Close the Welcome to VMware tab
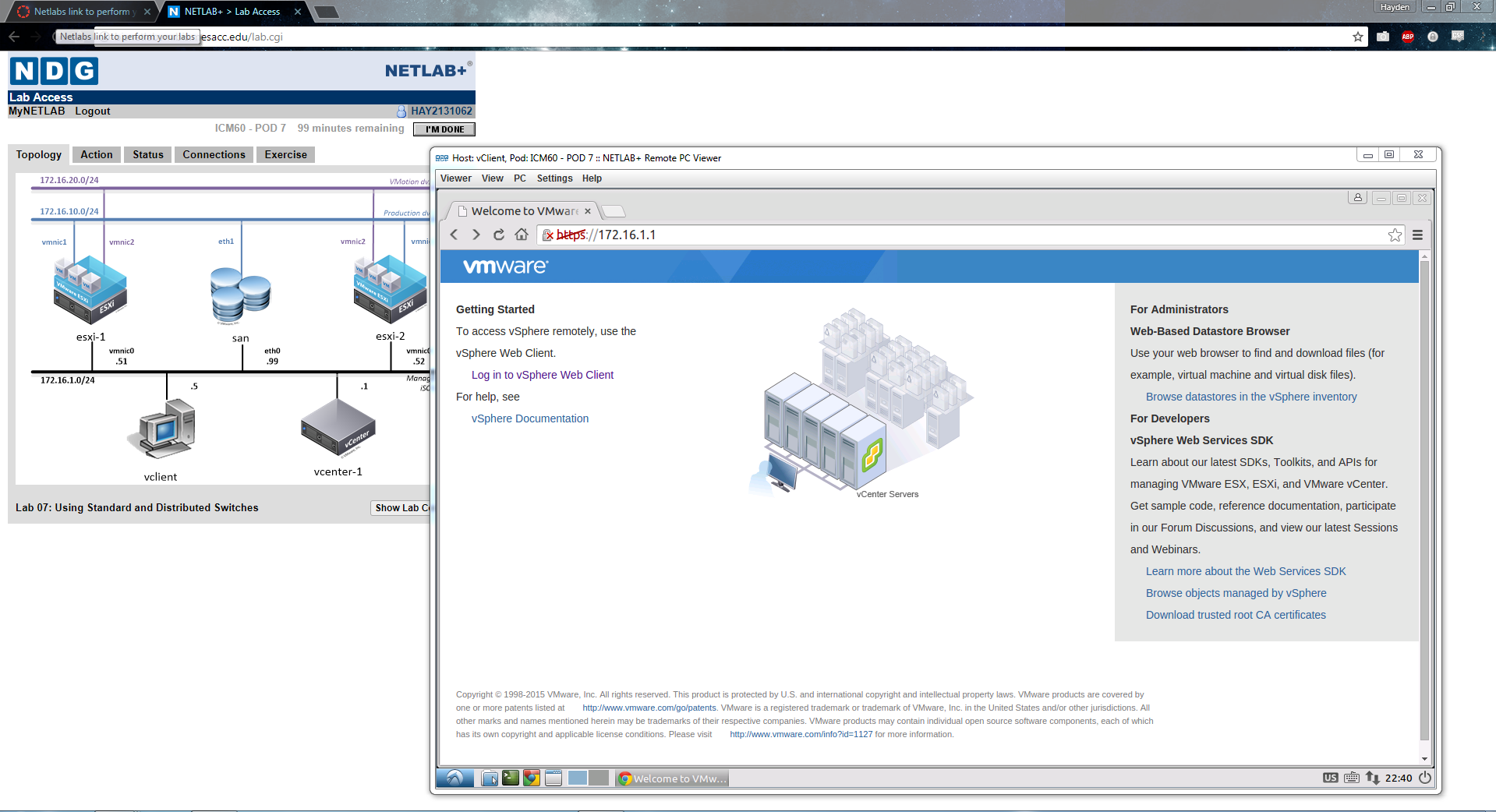Image resolution: width=1496 pixels, height=812 pixels. 588,210
